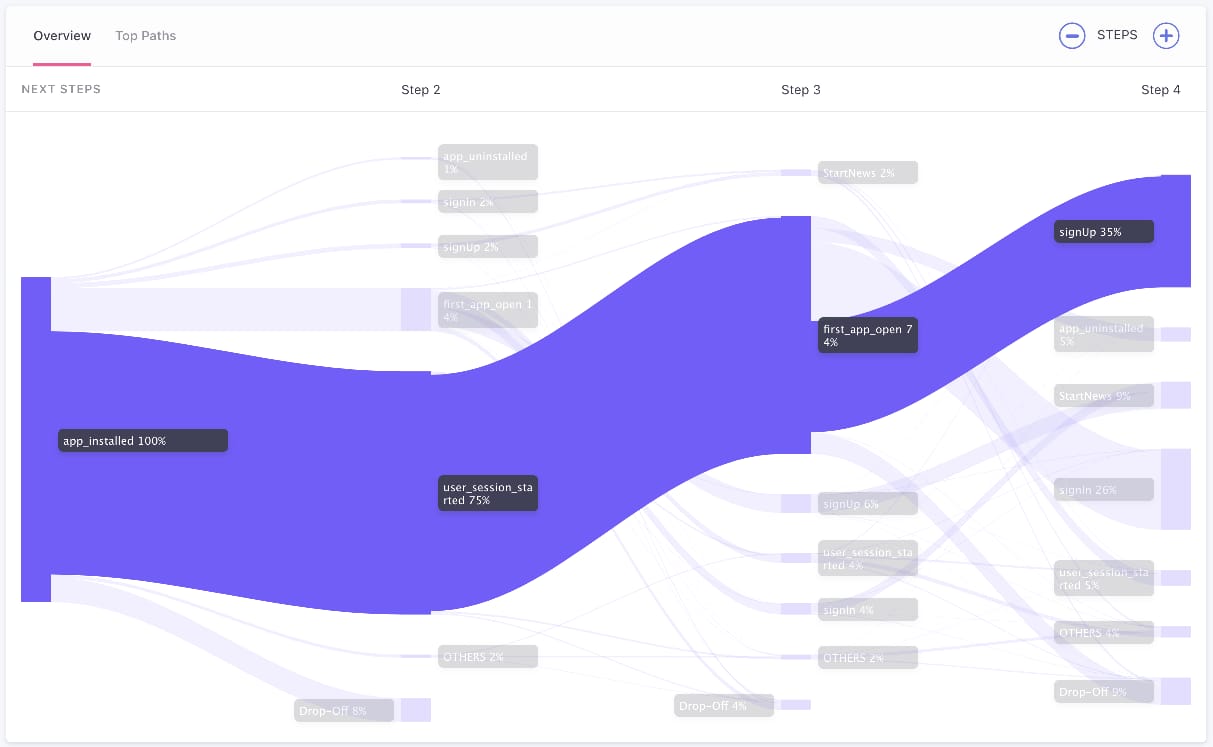This screenshot has height=747, width=1213.
Task: Click the signin 26% node in Step 4
Action: pyautogui.click(x=1103, y=490)
